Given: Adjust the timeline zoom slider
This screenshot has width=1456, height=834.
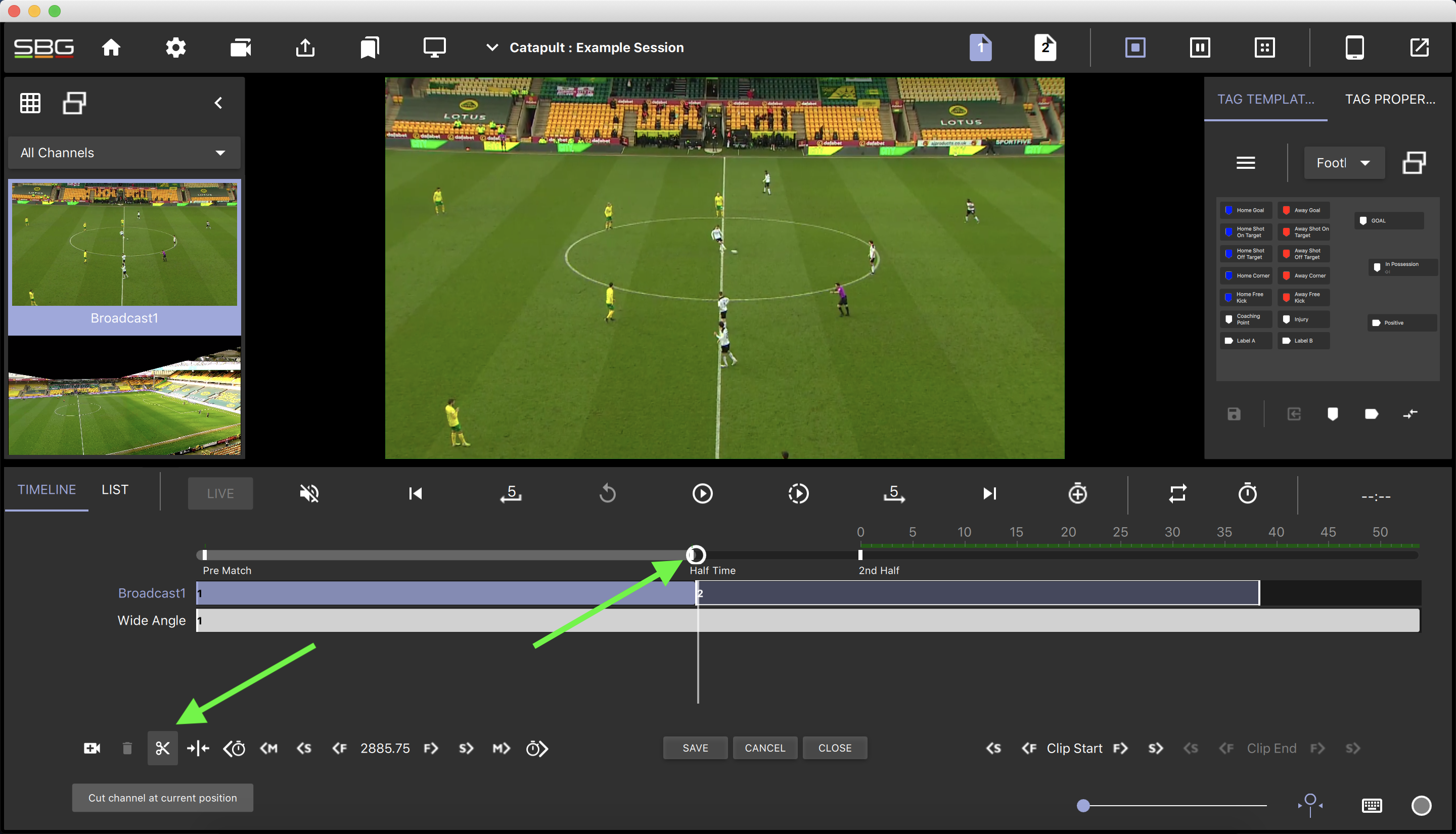Looking at the screenshot, I should click(1083, 805).
